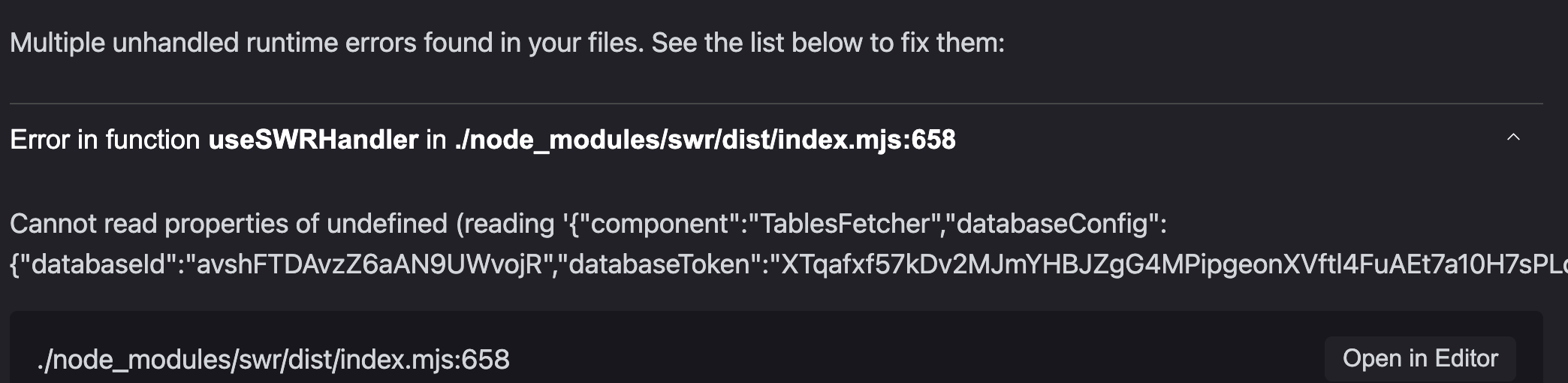
Task: Click bold index.mjs:658 path in error header
Action: [x=705, y=140]
